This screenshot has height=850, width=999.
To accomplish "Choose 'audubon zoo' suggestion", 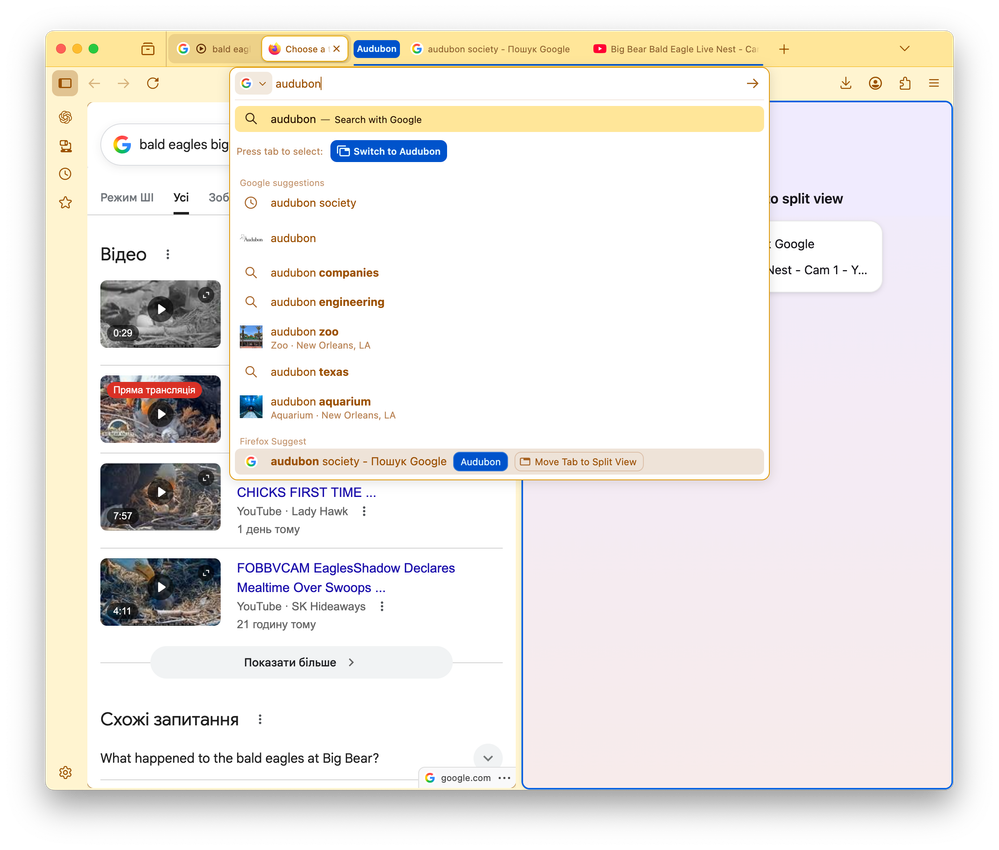I will point(499,338).
